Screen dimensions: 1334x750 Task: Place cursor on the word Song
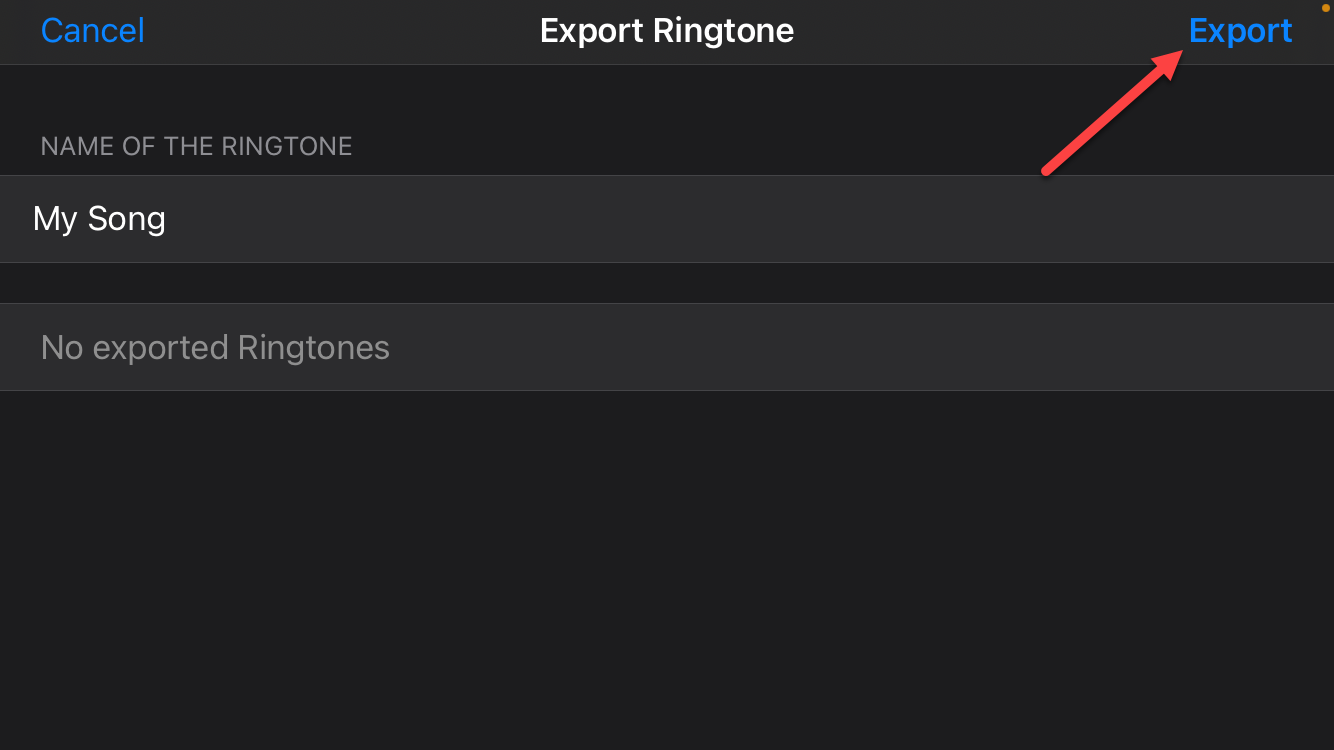click(x=126, y=219)
